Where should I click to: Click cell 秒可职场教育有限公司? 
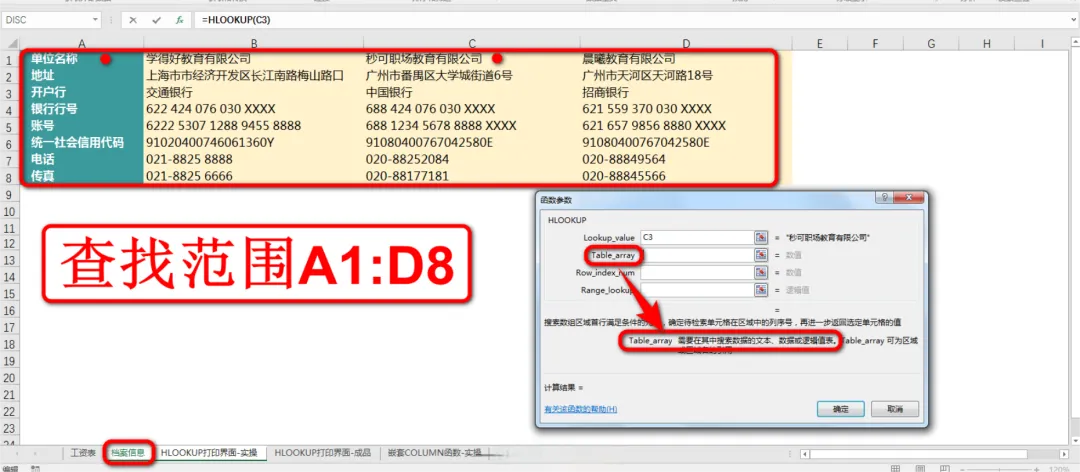tap(472, 59)
